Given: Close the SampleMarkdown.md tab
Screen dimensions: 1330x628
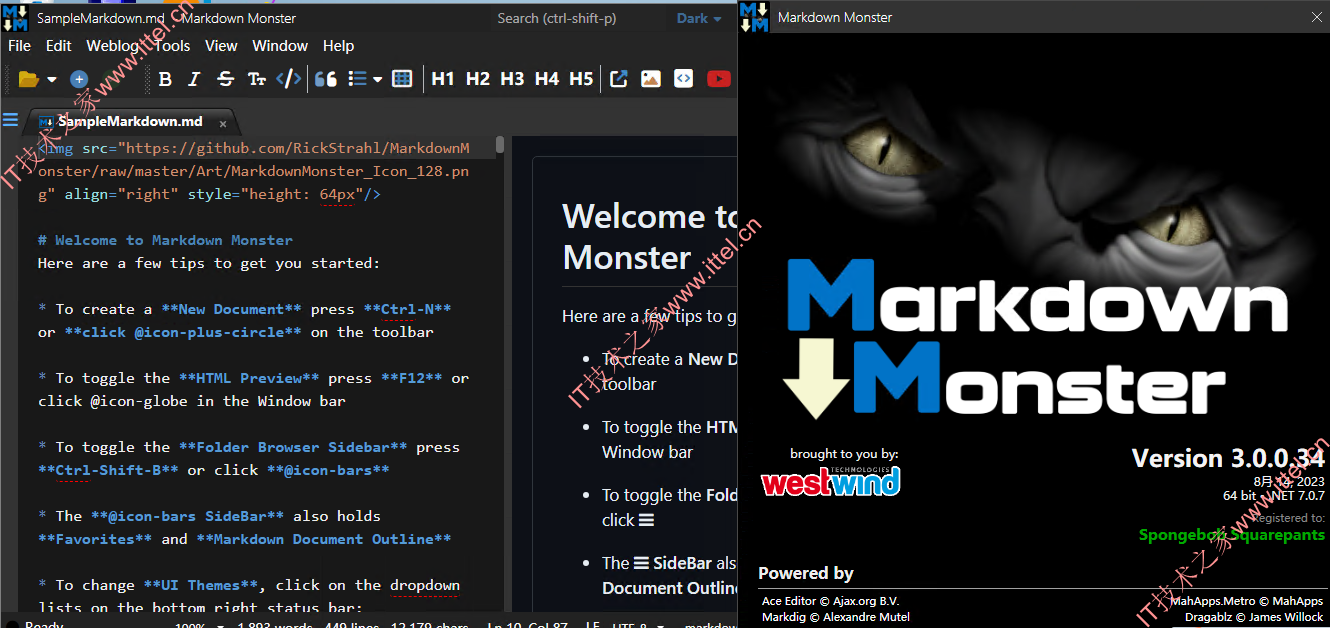Looking at the screenshot, I should tap(223, 124).
